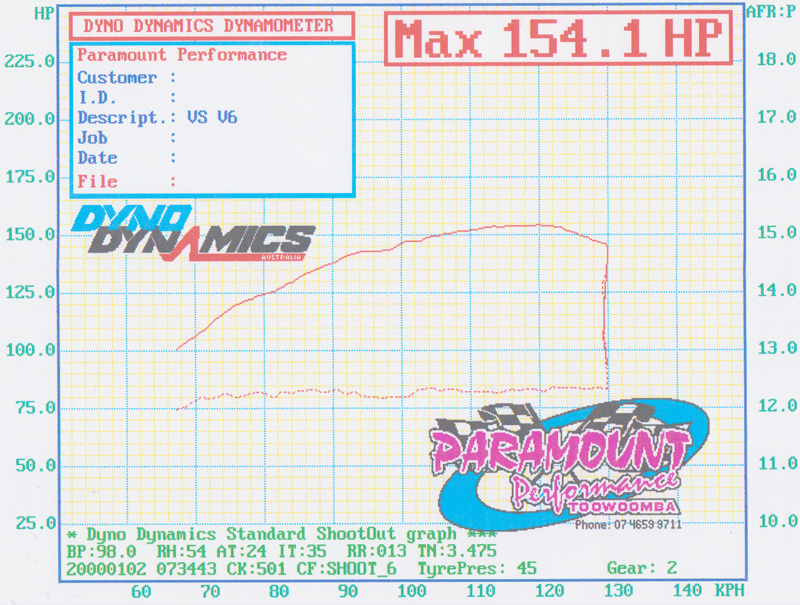
Task: Click the 'Paramount Performance' header text
Action: (182, 55)
